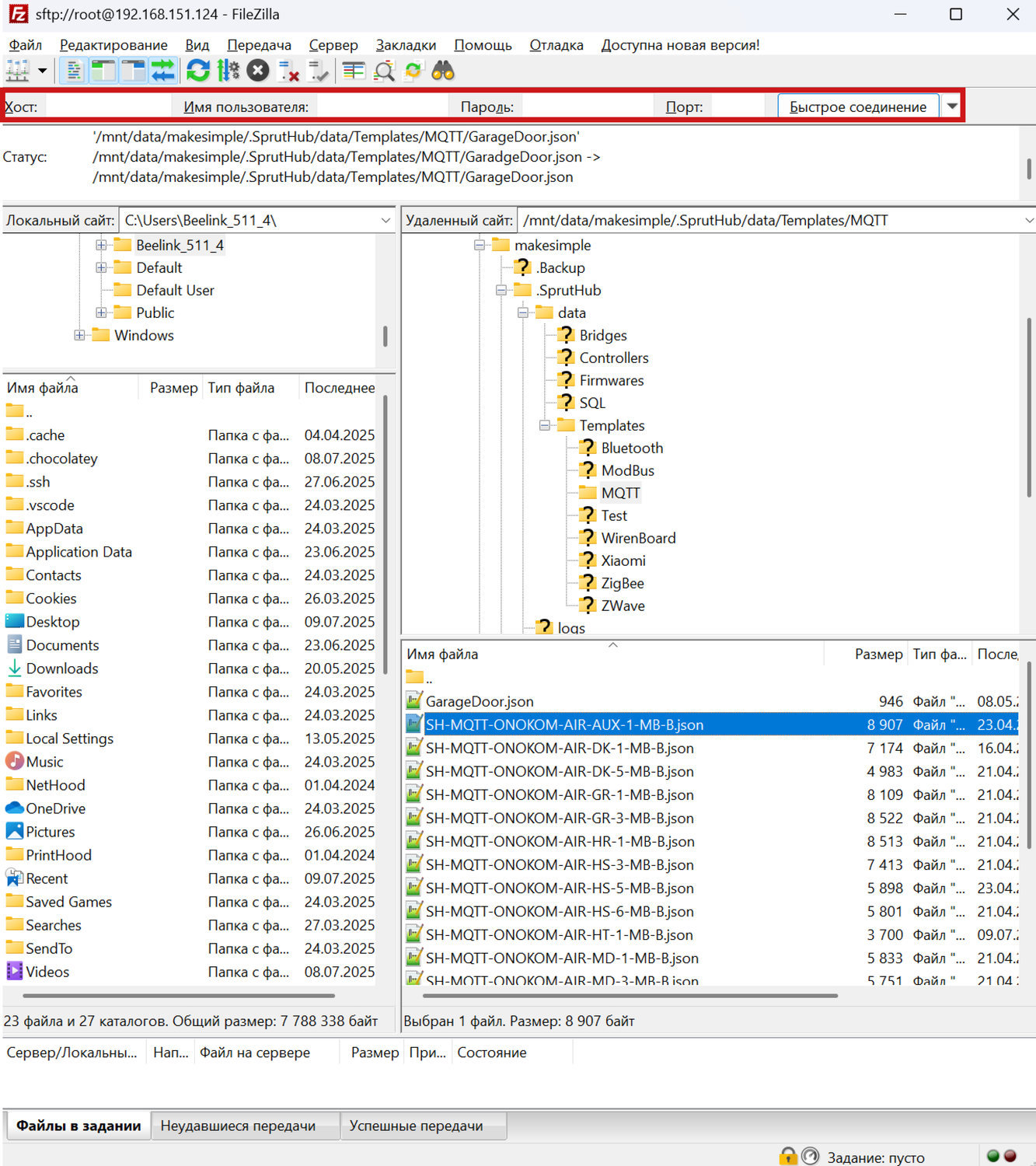Switch to the Неудавшиеся передачи tab

(238, 1126)
